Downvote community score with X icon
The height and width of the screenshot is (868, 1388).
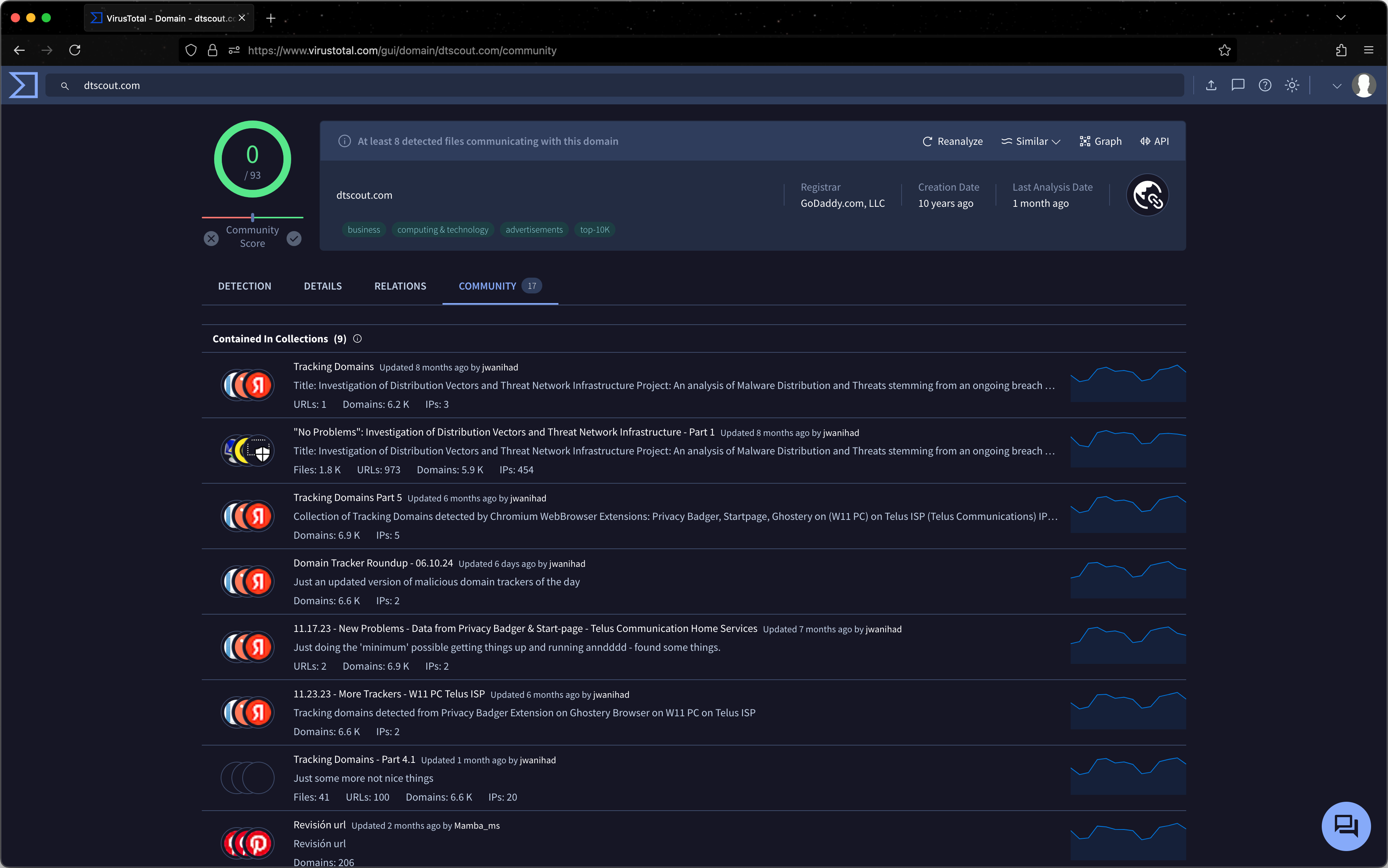point(211,238)
